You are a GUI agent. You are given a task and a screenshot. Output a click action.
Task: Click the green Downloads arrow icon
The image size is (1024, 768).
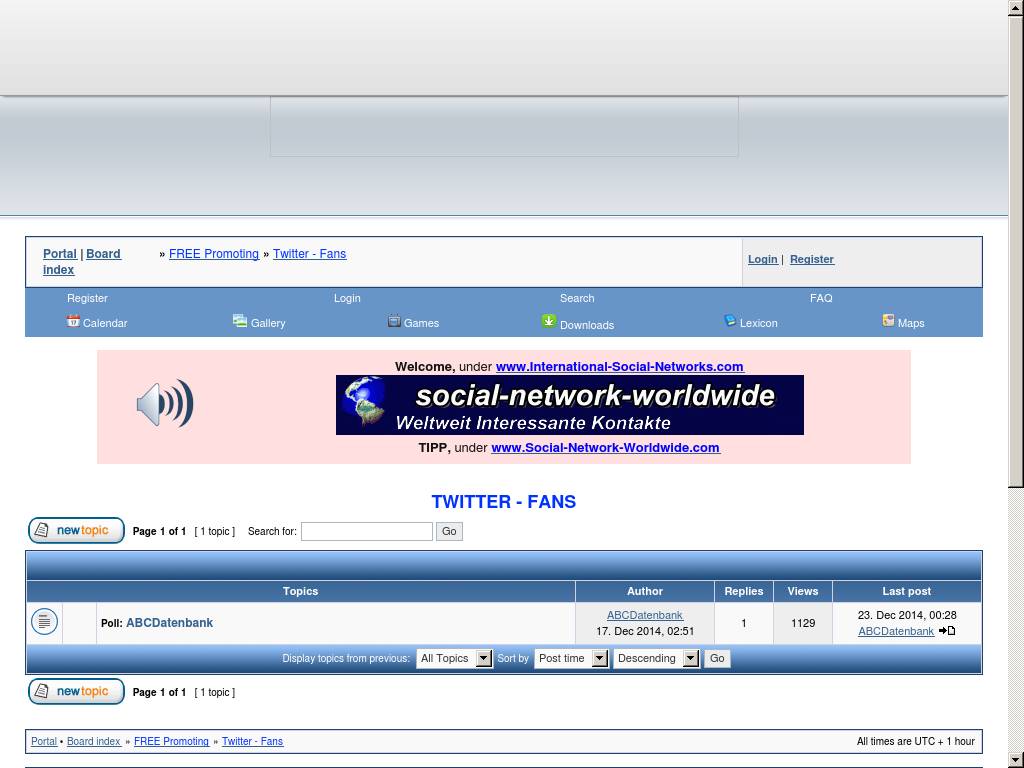[549, 321]
